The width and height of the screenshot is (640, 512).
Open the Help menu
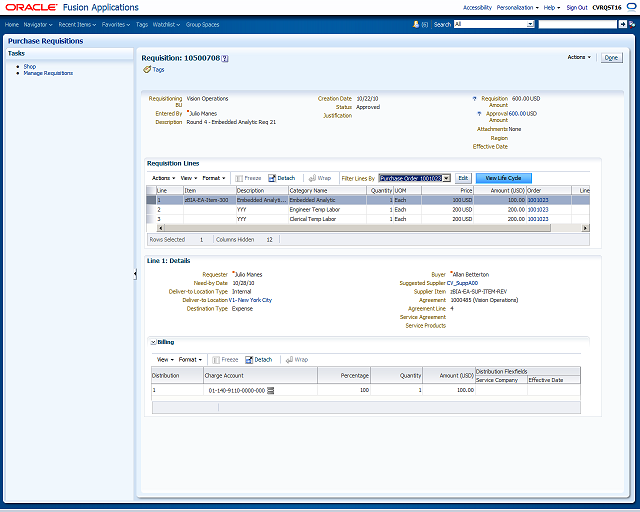point(552,8)
